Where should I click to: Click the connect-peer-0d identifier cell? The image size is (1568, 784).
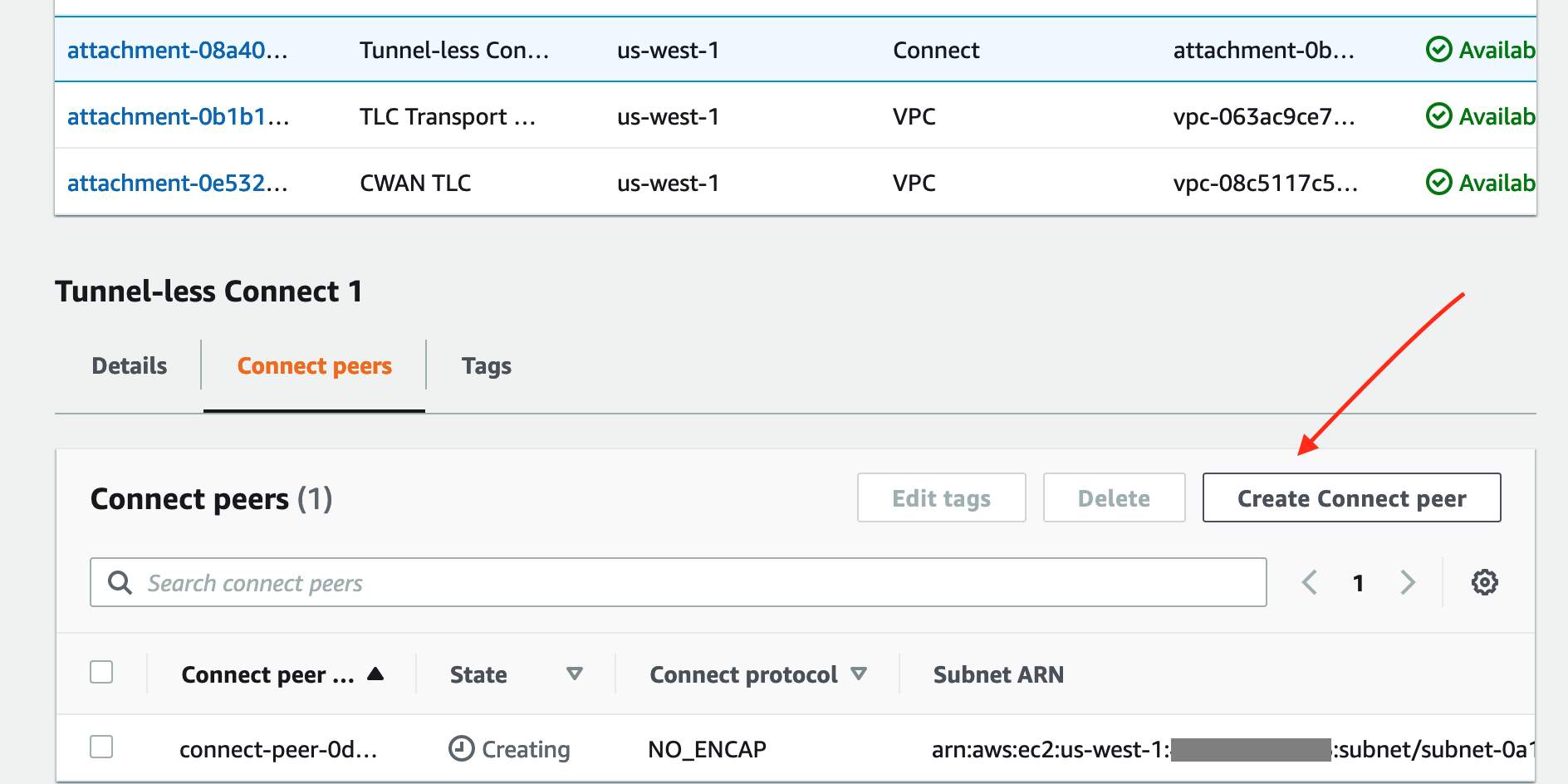point(278,749)
